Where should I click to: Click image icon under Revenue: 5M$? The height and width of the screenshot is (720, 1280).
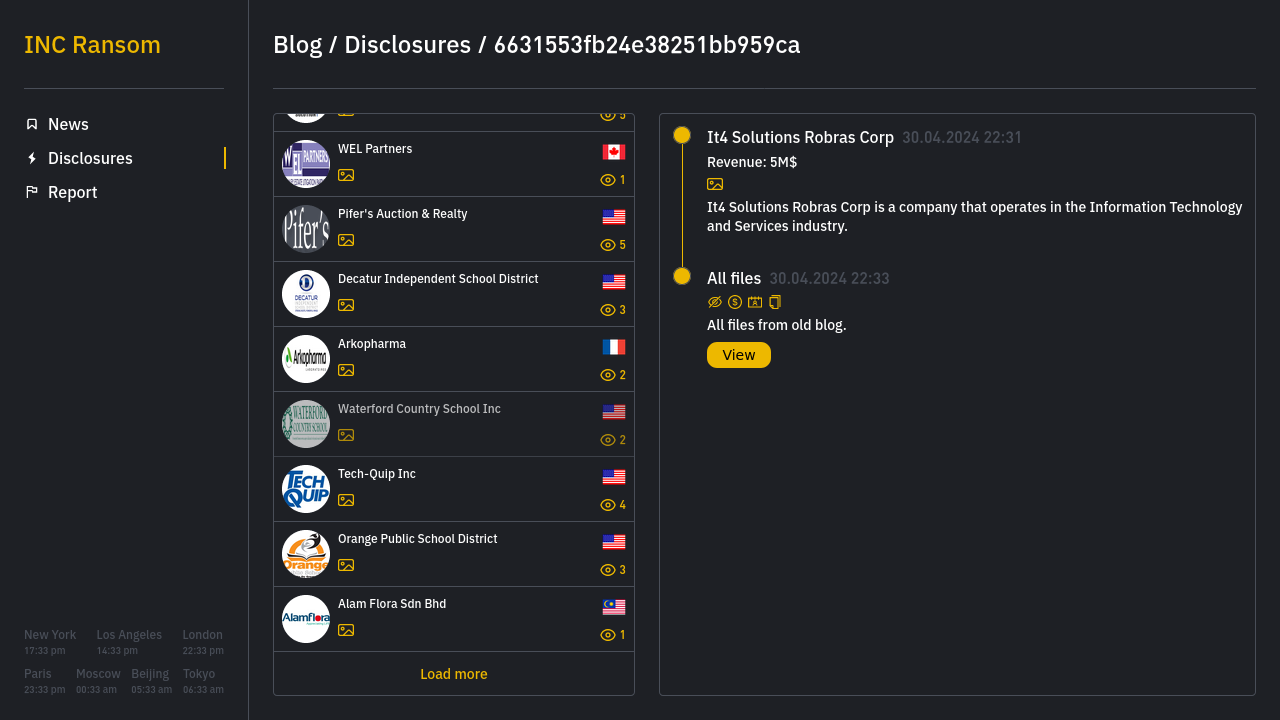coord(715,184)
